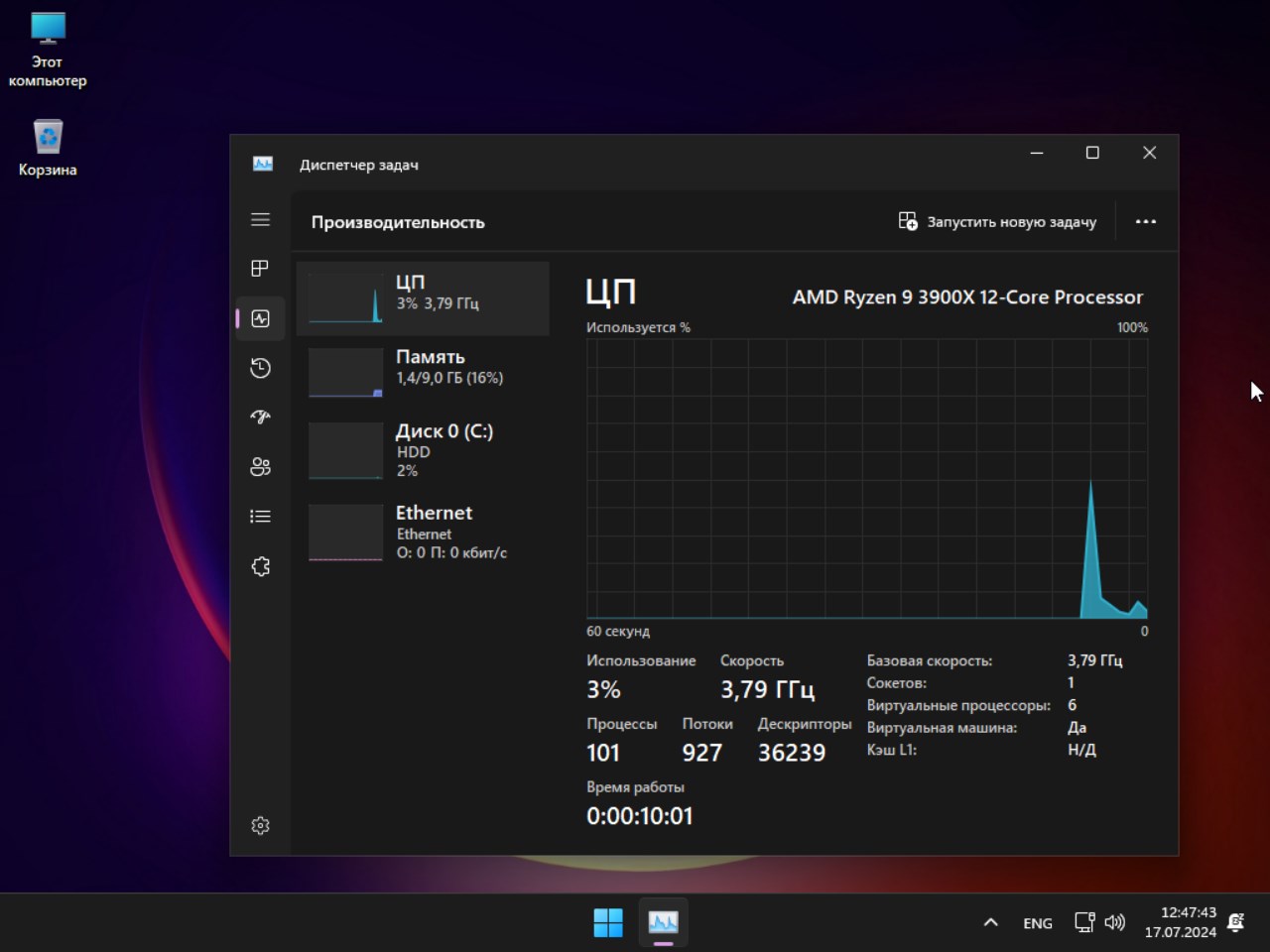Open the clock and date 17.07.2024
1270x952 pixels.
(1181, 922)
